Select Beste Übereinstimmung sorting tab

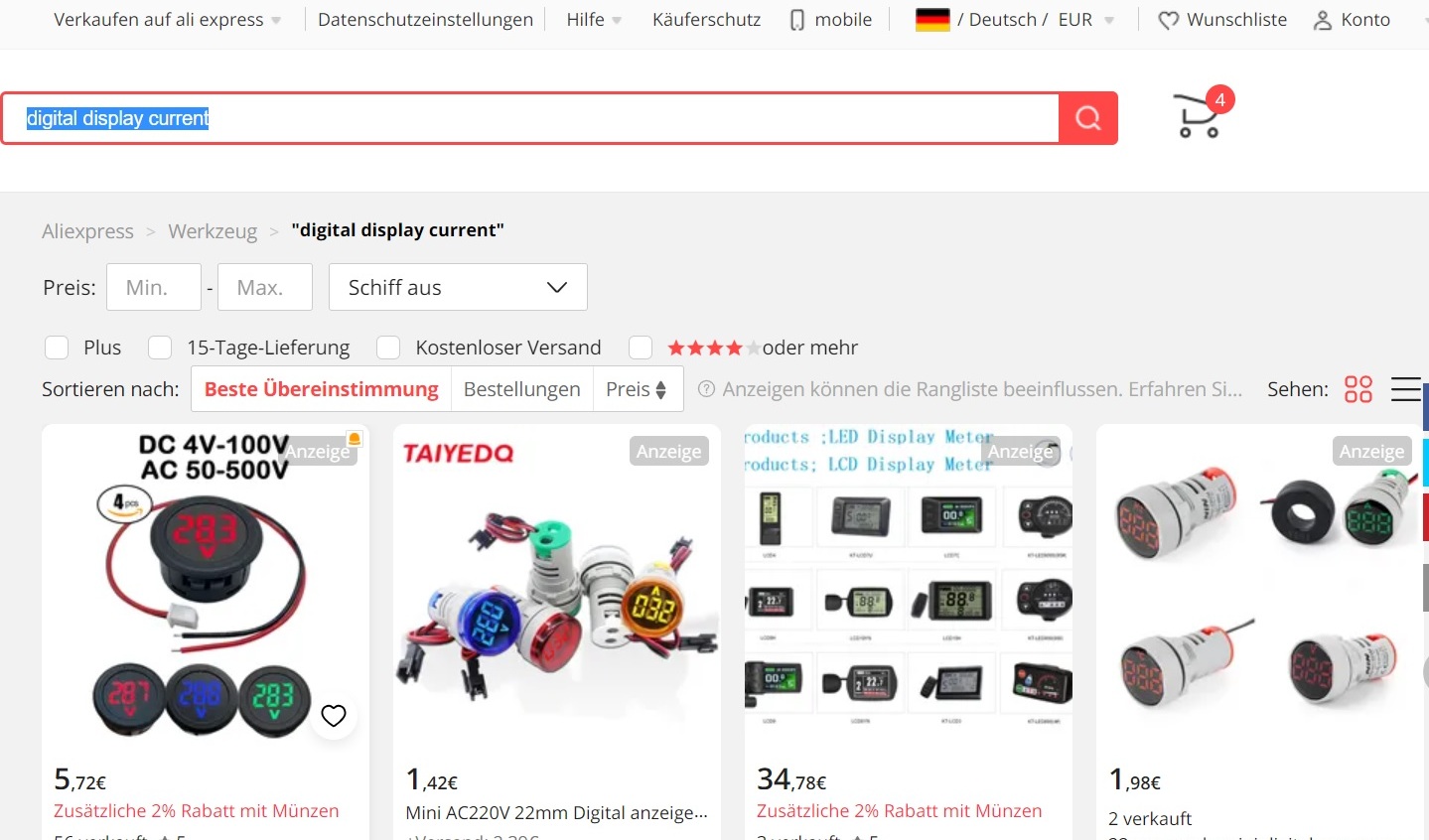pos(321,389)
